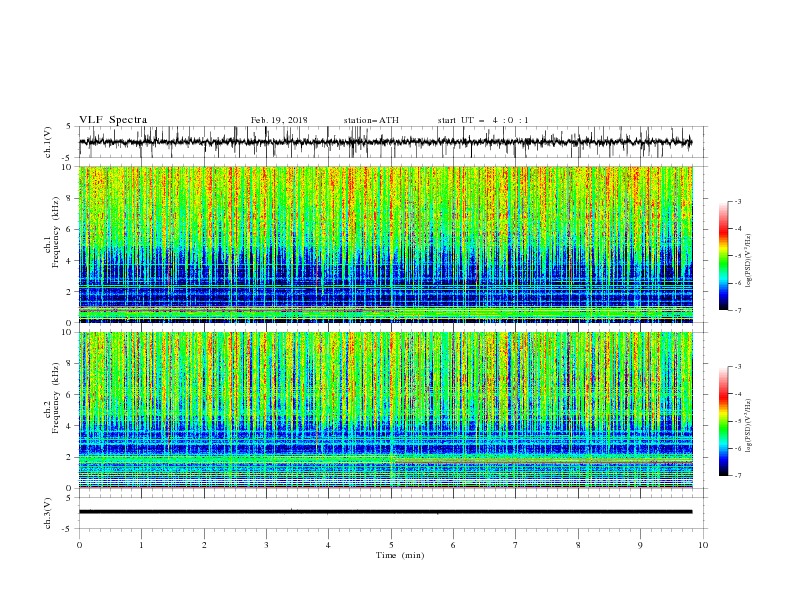
Task: Click the ch.2 spectrogram color bar
Action: point(723,421)
